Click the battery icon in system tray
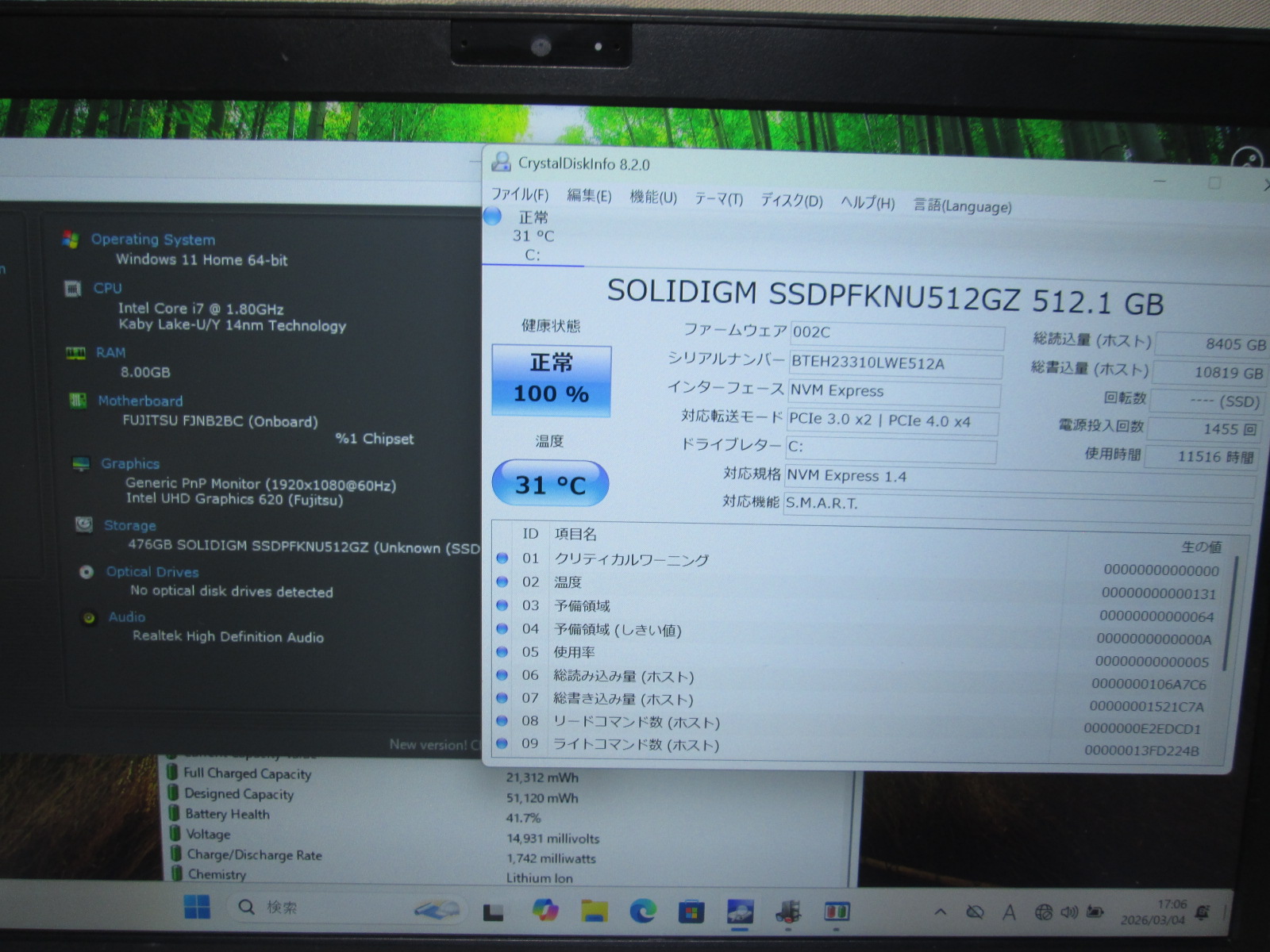The width and height of the screenshot is (1270, 952). pyautogui.click(x=1096, y=912)
